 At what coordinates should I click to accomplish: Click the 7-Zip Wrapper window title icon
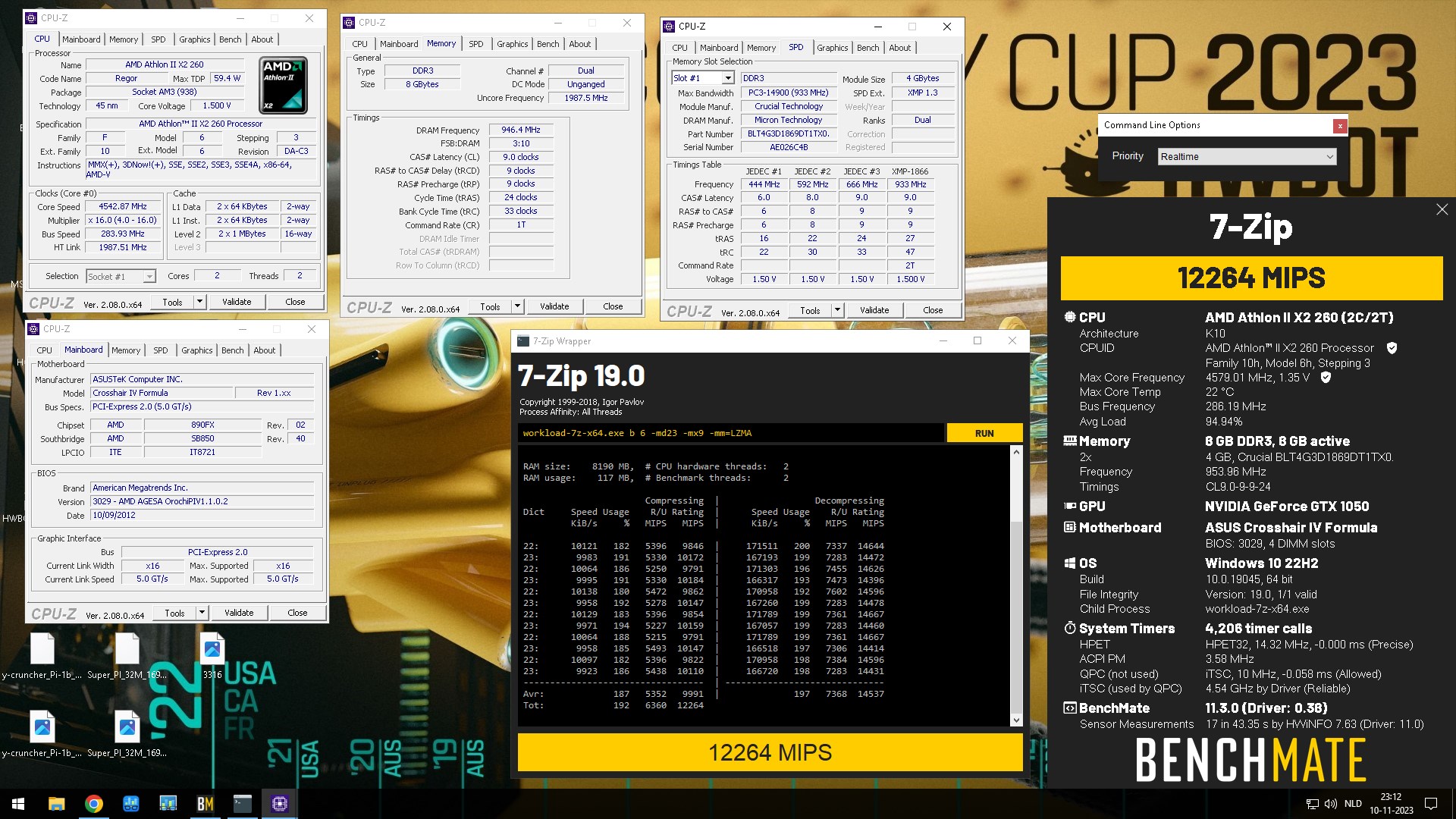[x=522, y=341]
